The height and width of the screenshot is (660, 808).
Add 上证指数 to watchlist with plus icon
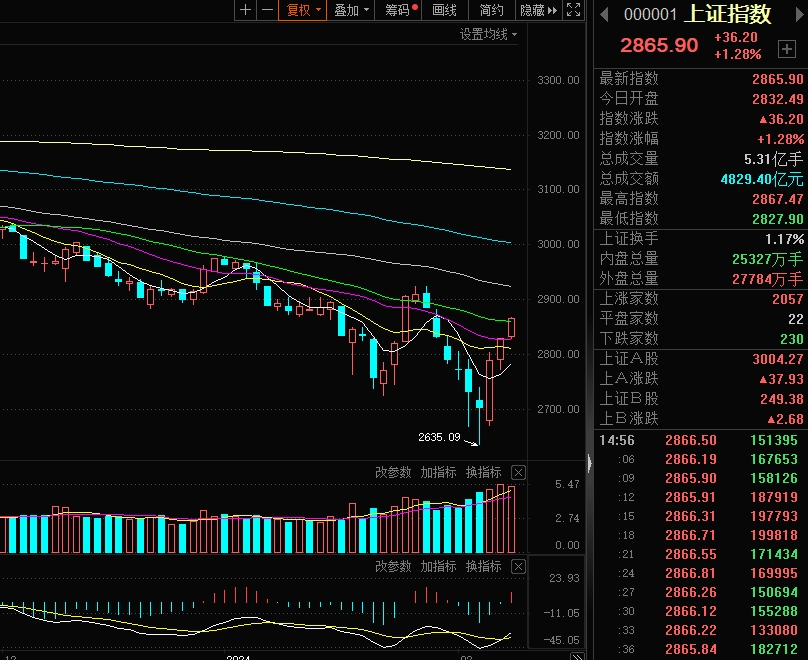point(786,49)
